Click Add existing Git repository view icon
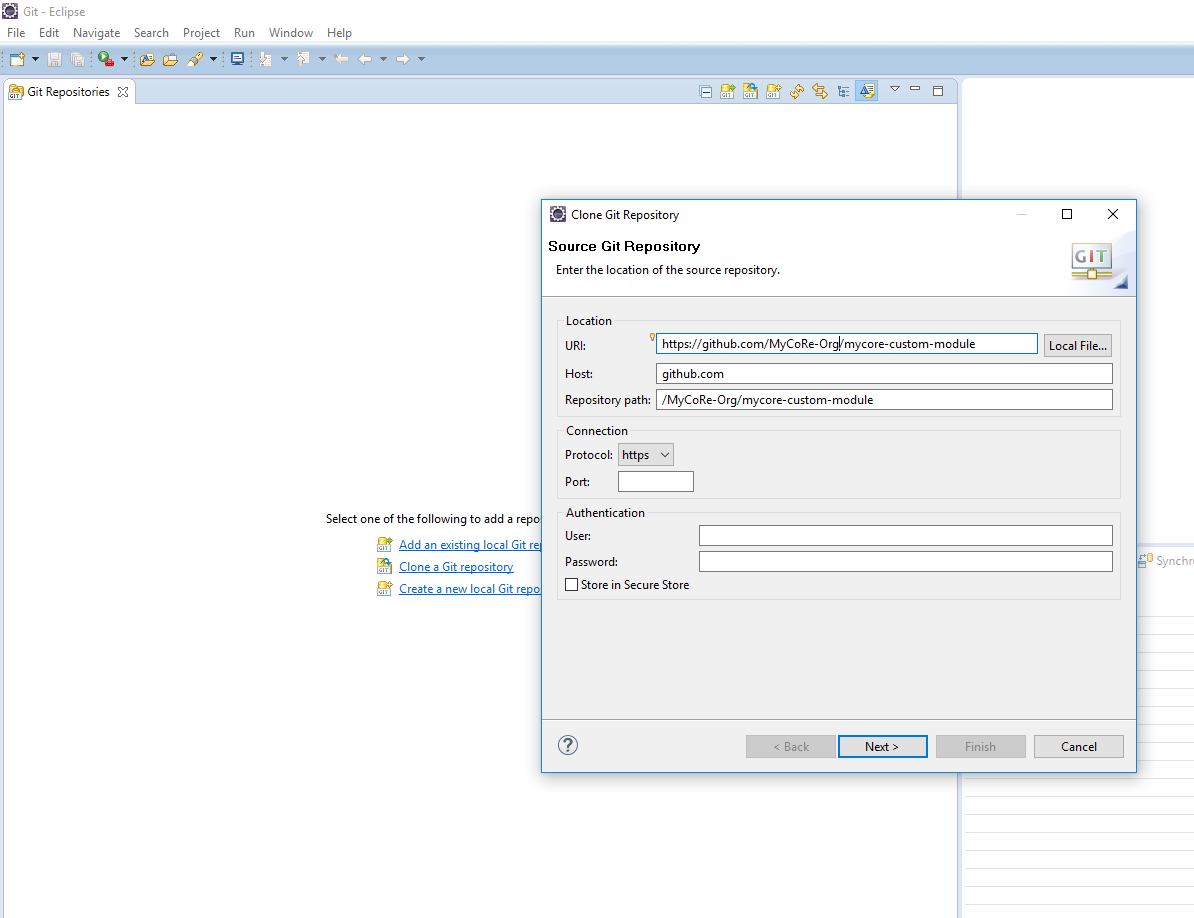The image size is (1194, 918). coord(728,91)
